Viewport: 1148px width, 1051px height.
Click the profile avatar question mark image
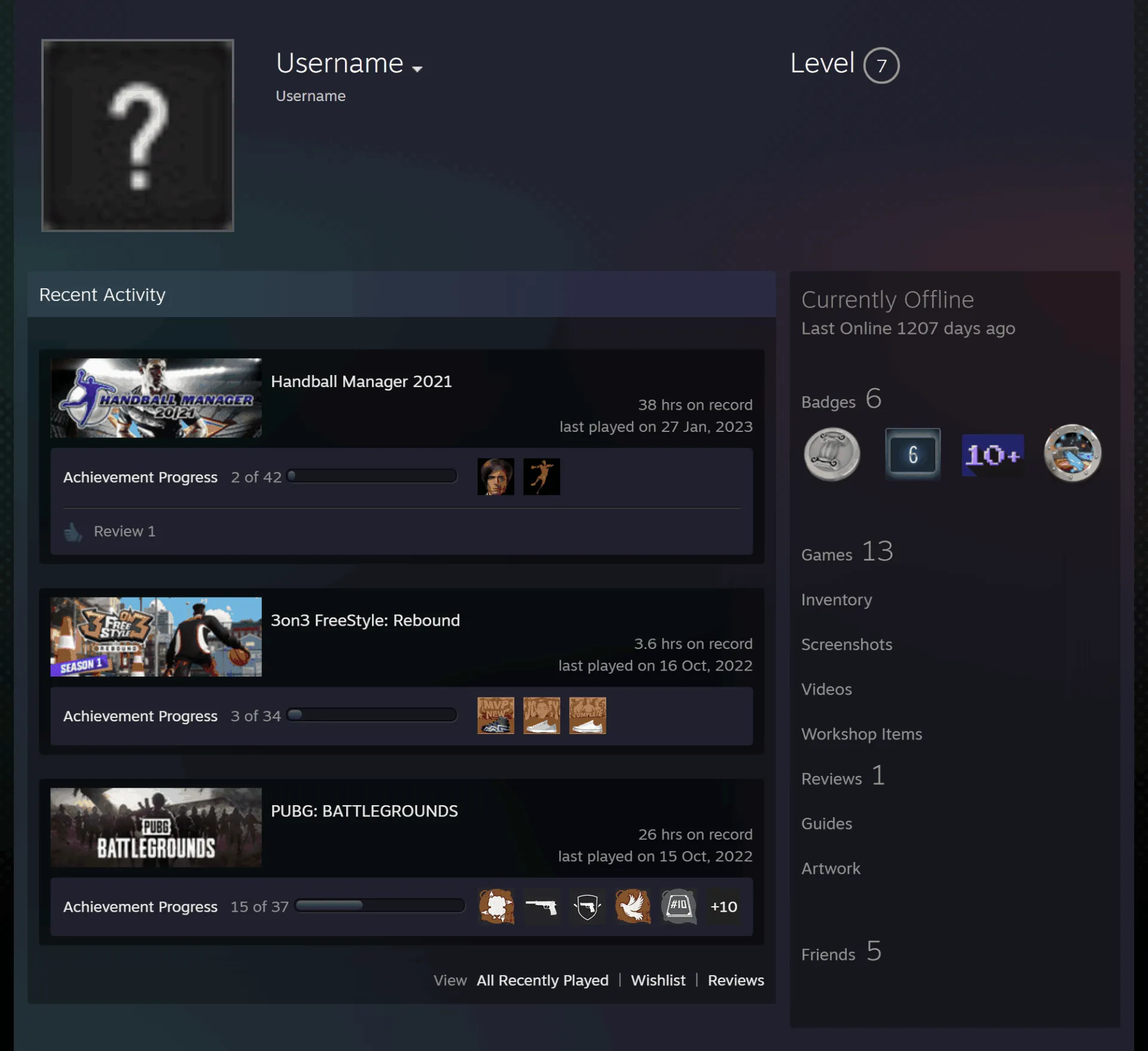[x=138, y=136]
